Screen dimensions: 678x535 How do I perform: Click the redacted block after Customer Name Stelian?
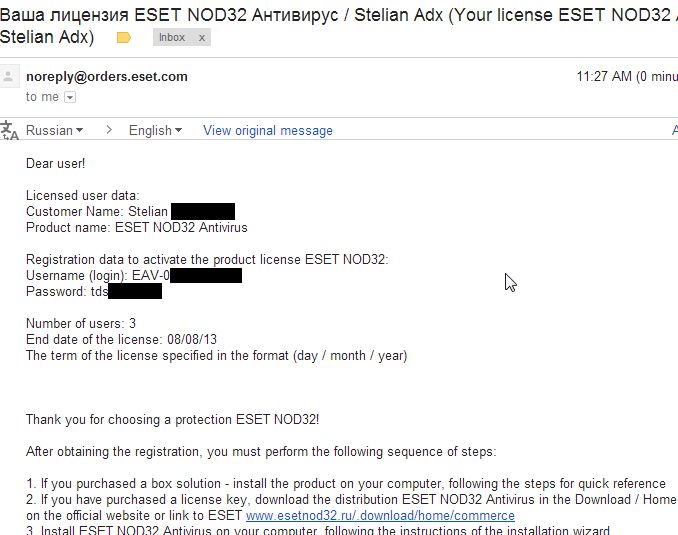point(203,211)
